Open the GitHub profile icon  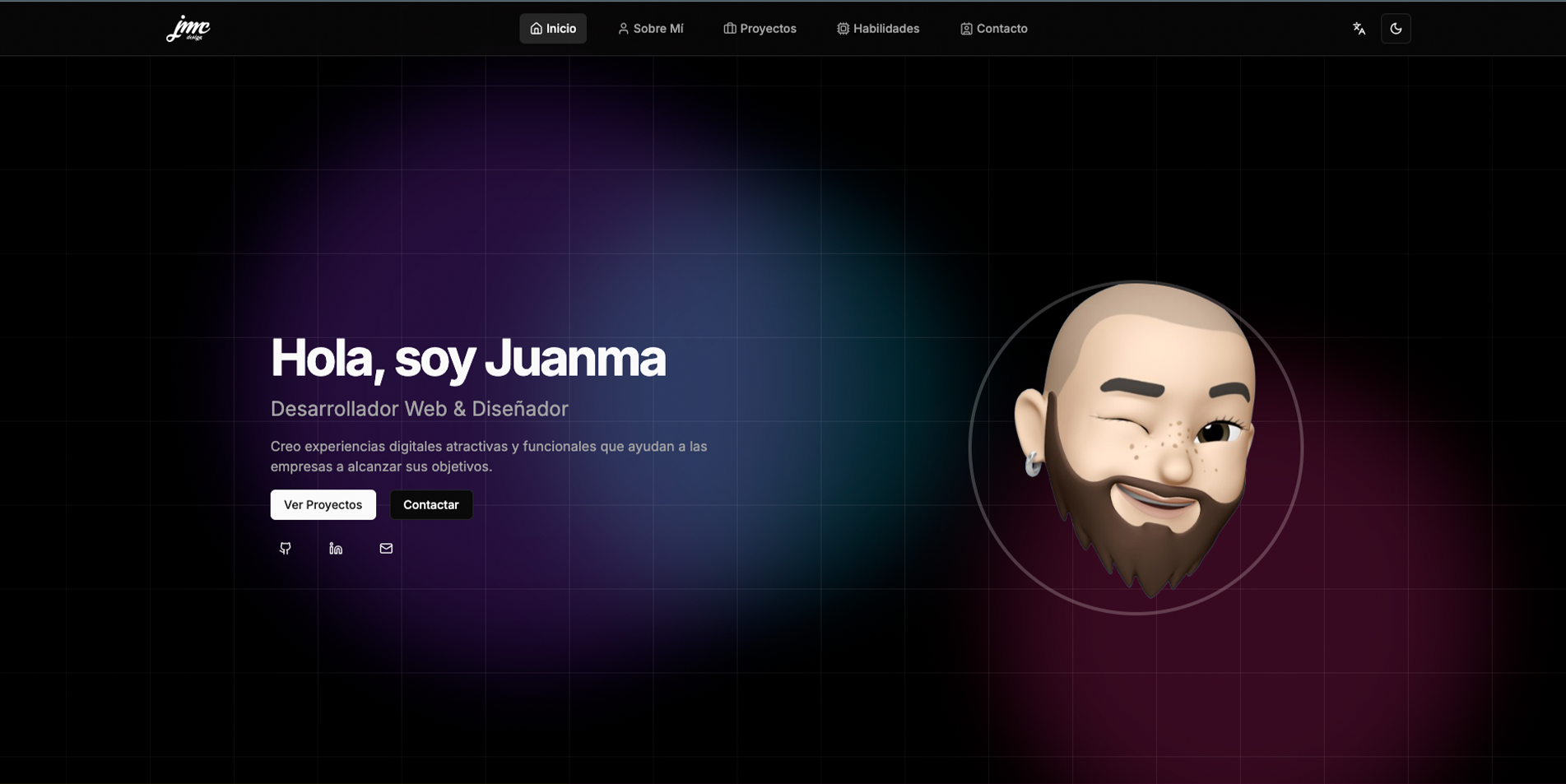click(286, 549)
